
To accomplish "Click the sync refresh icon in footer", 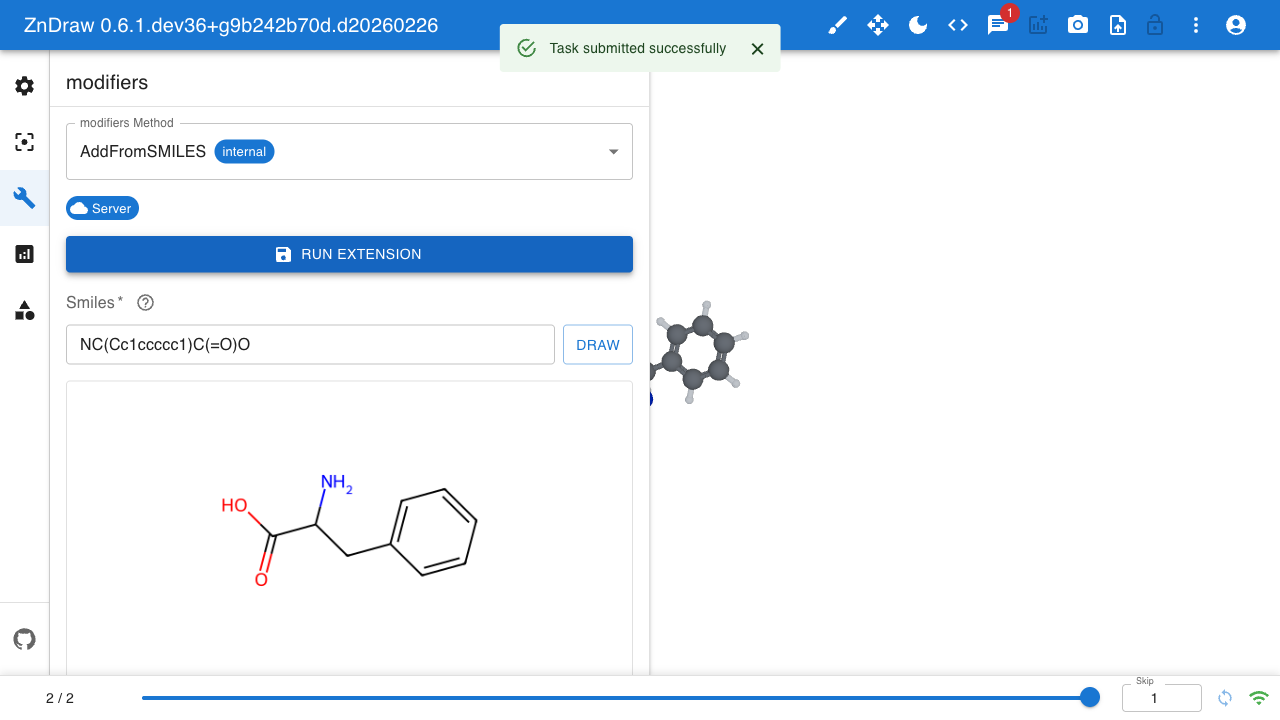I will coord(1225,698).
